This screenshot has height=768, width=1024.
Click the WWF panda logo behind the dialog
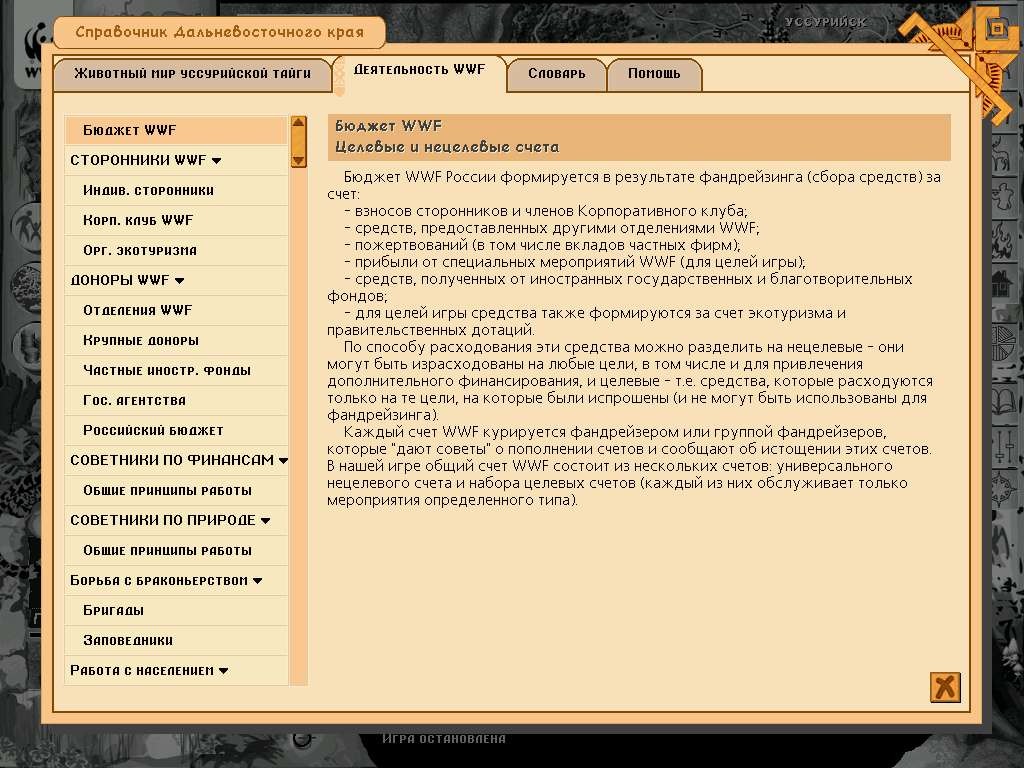33,51
